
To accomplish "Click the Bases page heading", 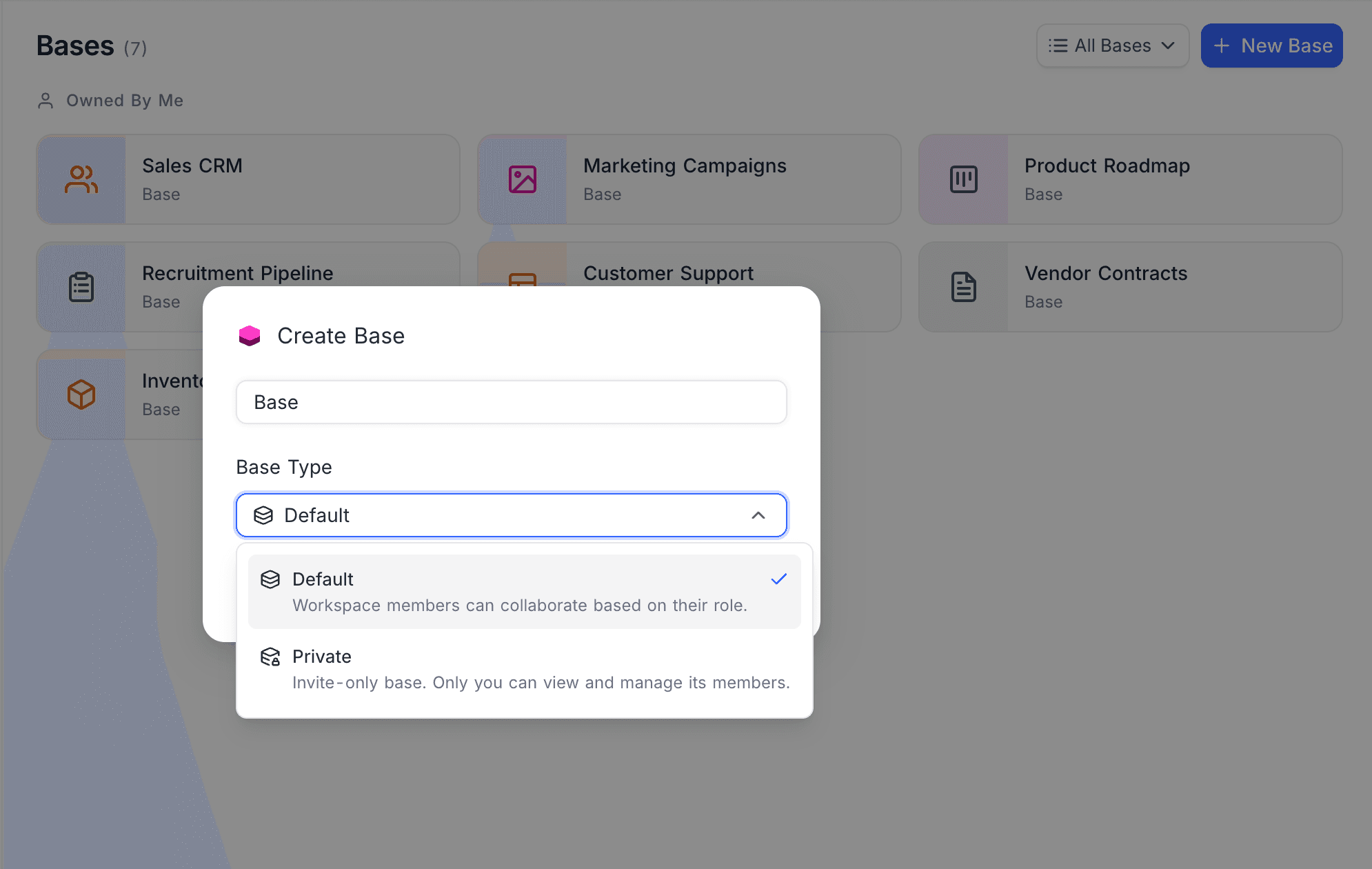I will 75,46.
